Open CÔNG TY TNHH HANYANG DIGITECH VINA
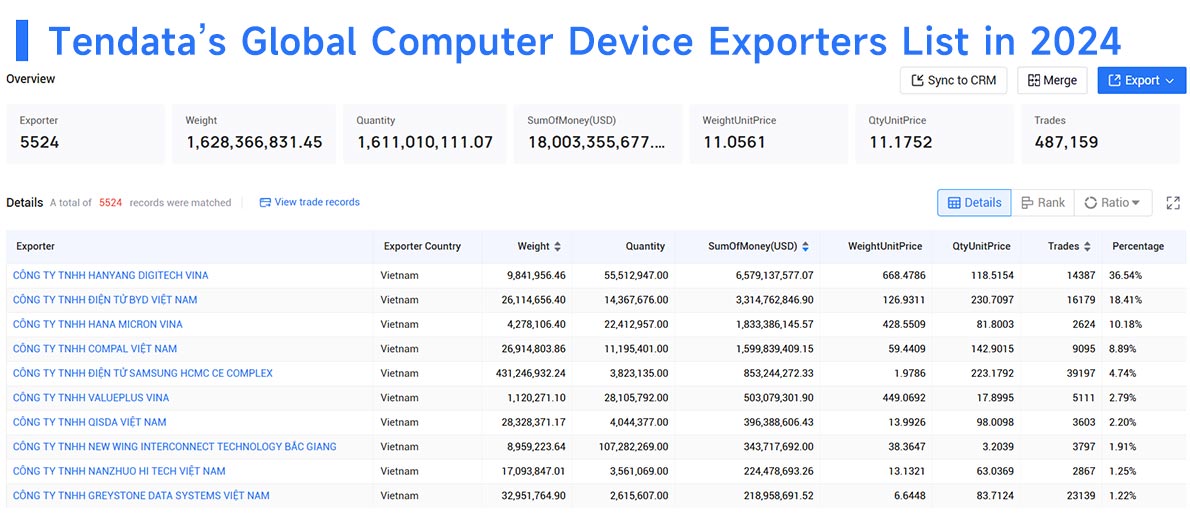 [111, 275]
